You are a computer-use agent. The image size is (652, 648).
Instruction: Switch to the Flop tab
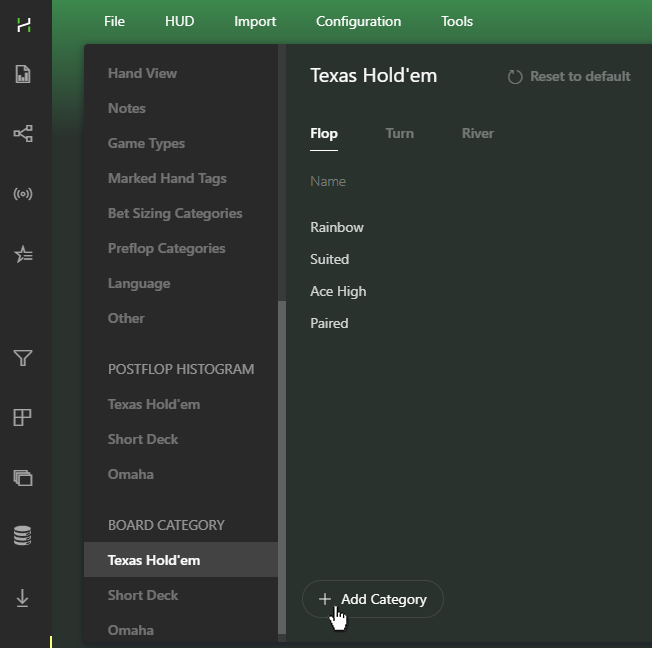coord(324,134)
